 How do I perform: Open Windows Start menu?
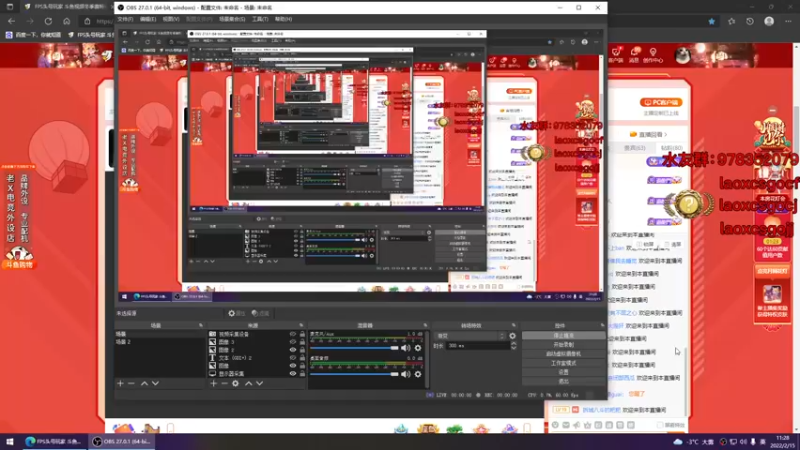[x=10, y=441]
